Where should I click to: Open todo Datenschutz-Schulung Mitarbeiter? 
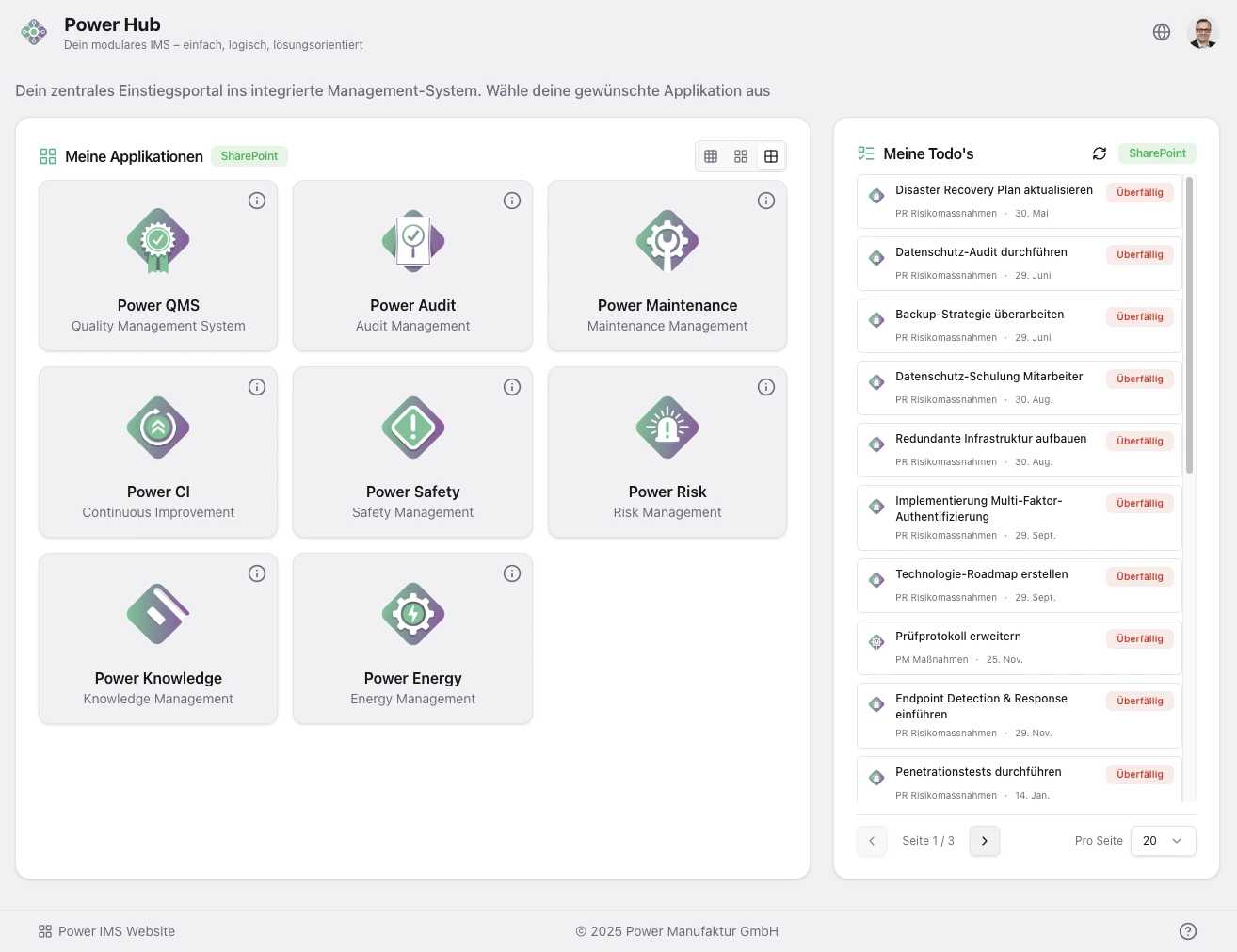click(x=1020, y=388)
